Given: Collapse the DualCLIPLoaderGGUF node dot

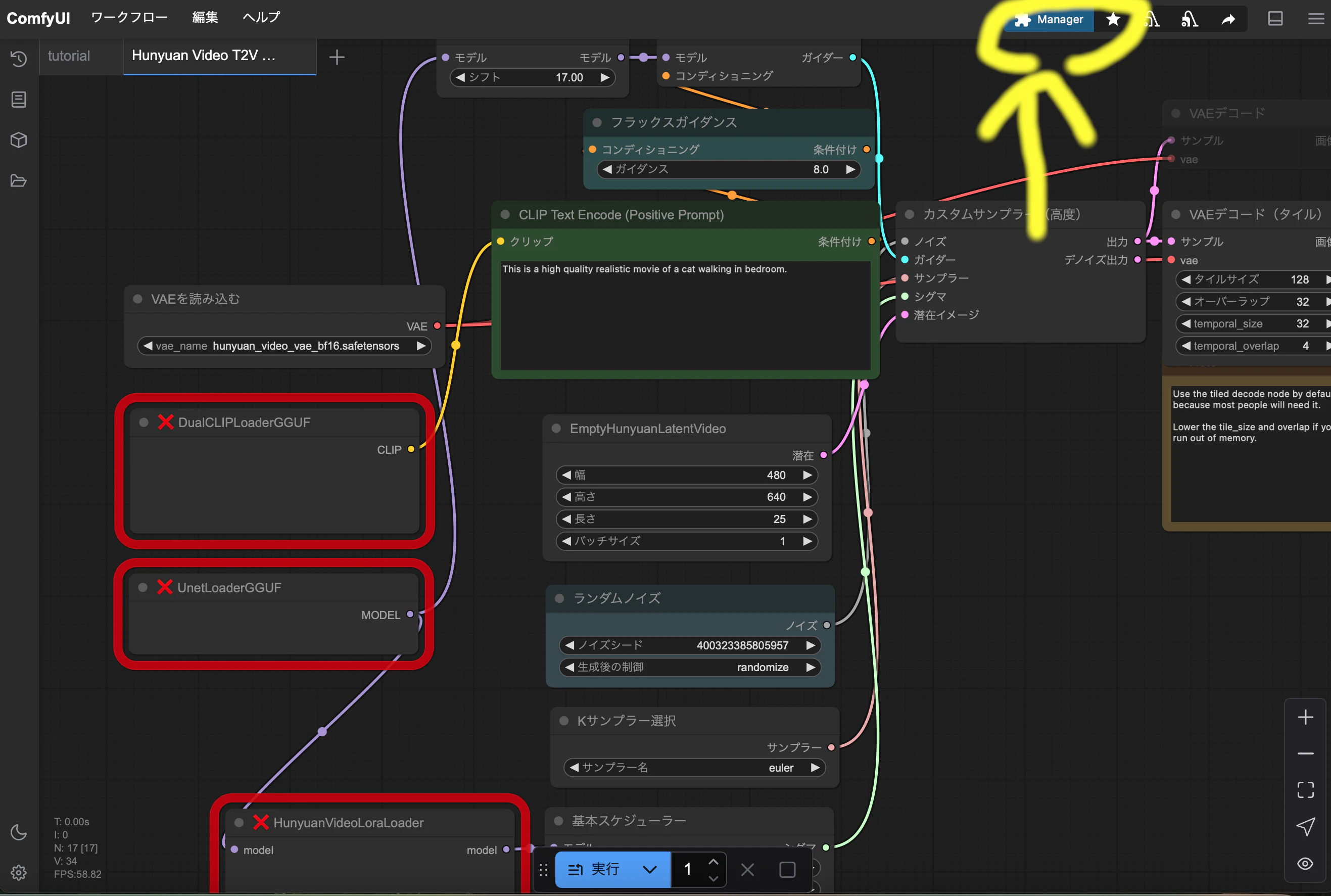Looking at the screenshot, I should (144, 422).
